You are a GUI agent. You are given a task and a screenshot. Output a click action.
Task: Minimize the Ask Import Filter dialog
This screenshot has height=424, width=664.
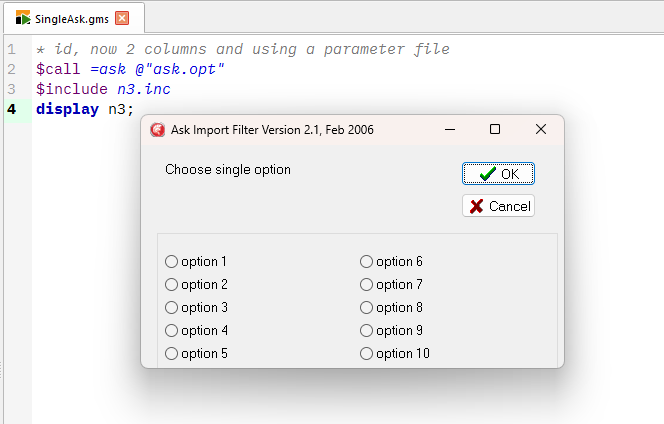click(x=449, y=129)
